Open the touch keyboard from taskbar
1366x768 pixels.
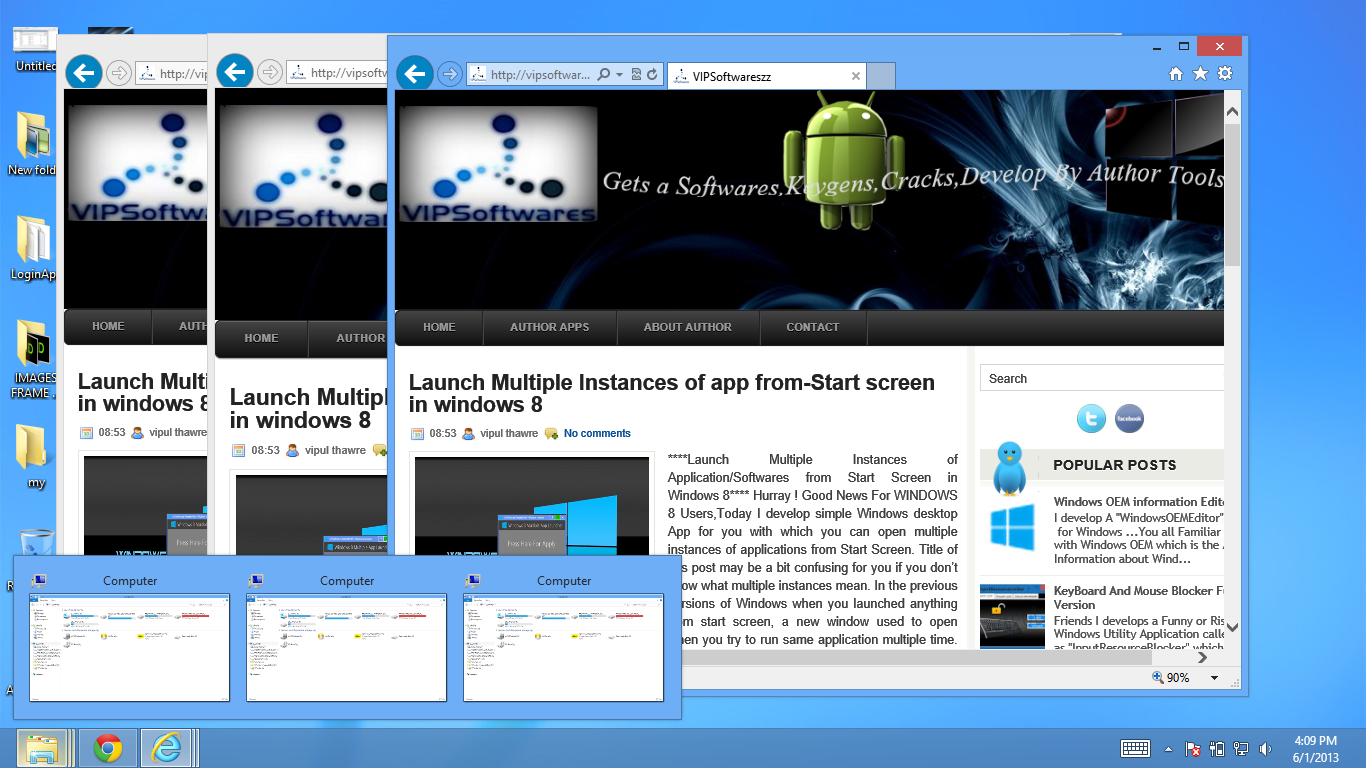(1135, 748)
